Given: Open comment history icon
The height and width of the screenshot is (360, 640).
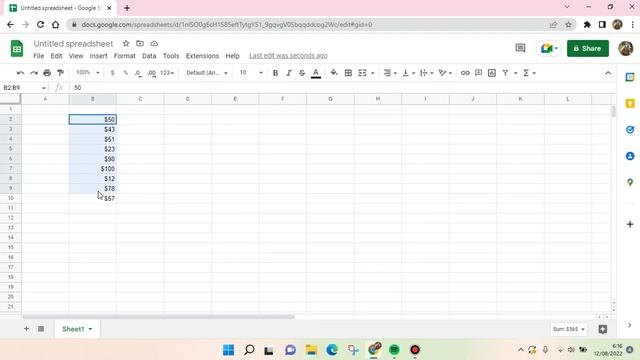Looking at the screenshot, I should [x=520, y=48].
